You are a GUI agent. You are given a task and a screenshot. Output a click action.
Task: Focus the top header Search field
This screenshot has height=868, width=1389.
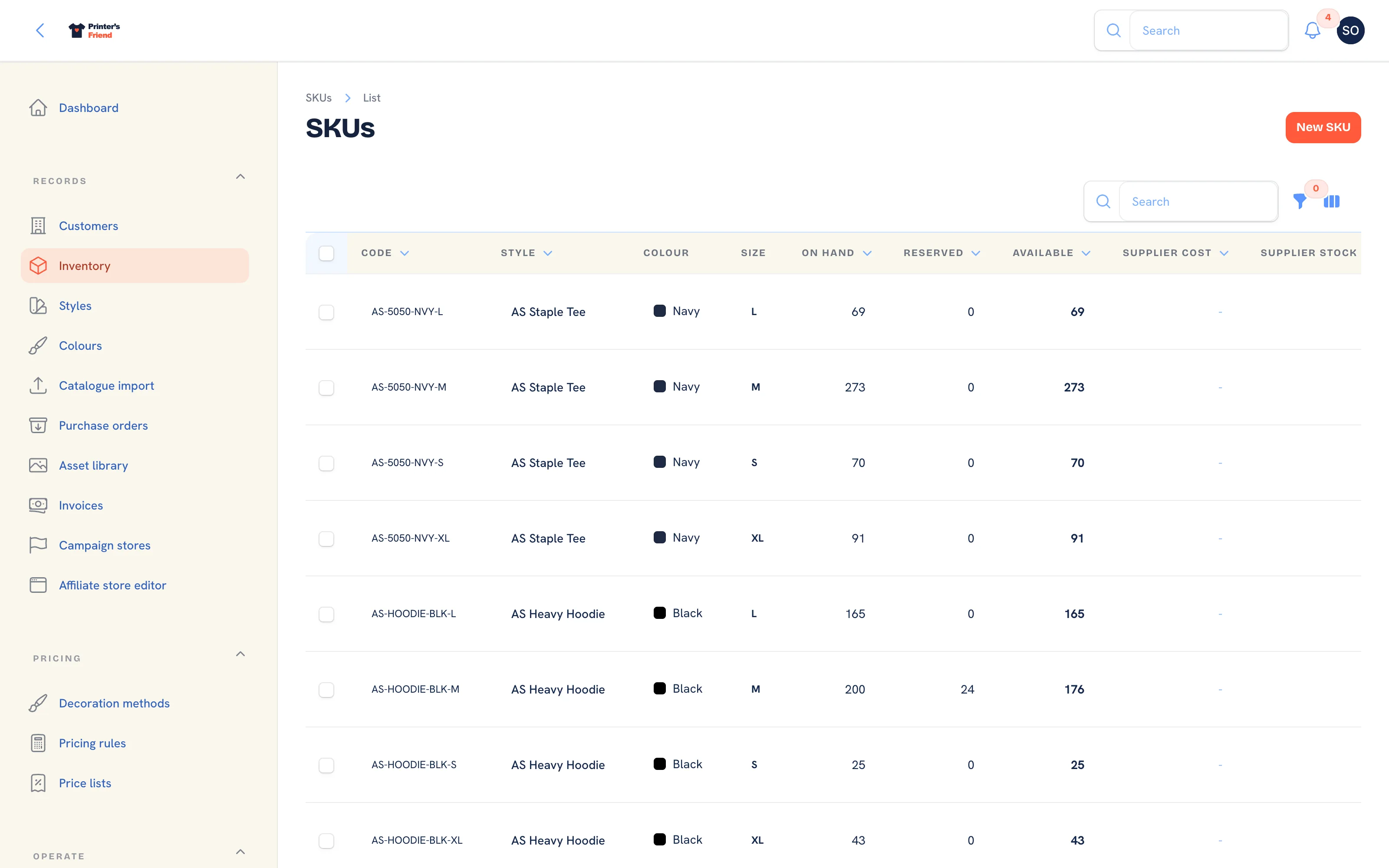coord(1209,30)
